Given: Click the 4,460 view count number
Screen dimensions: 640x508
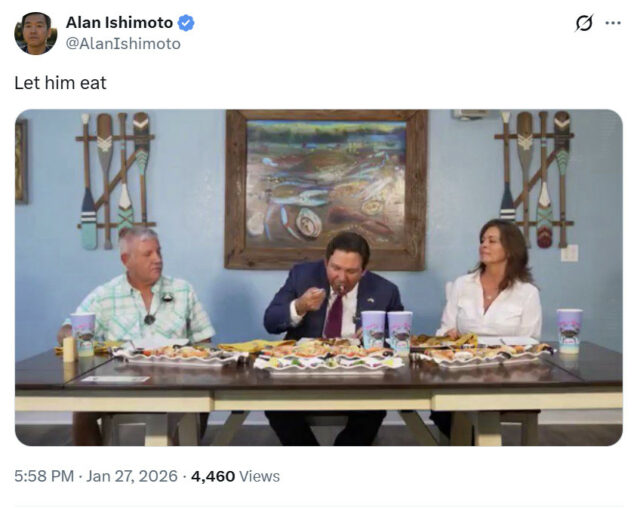Looking at the screenshot, I should pyautogui.click(x=213, y=476).
